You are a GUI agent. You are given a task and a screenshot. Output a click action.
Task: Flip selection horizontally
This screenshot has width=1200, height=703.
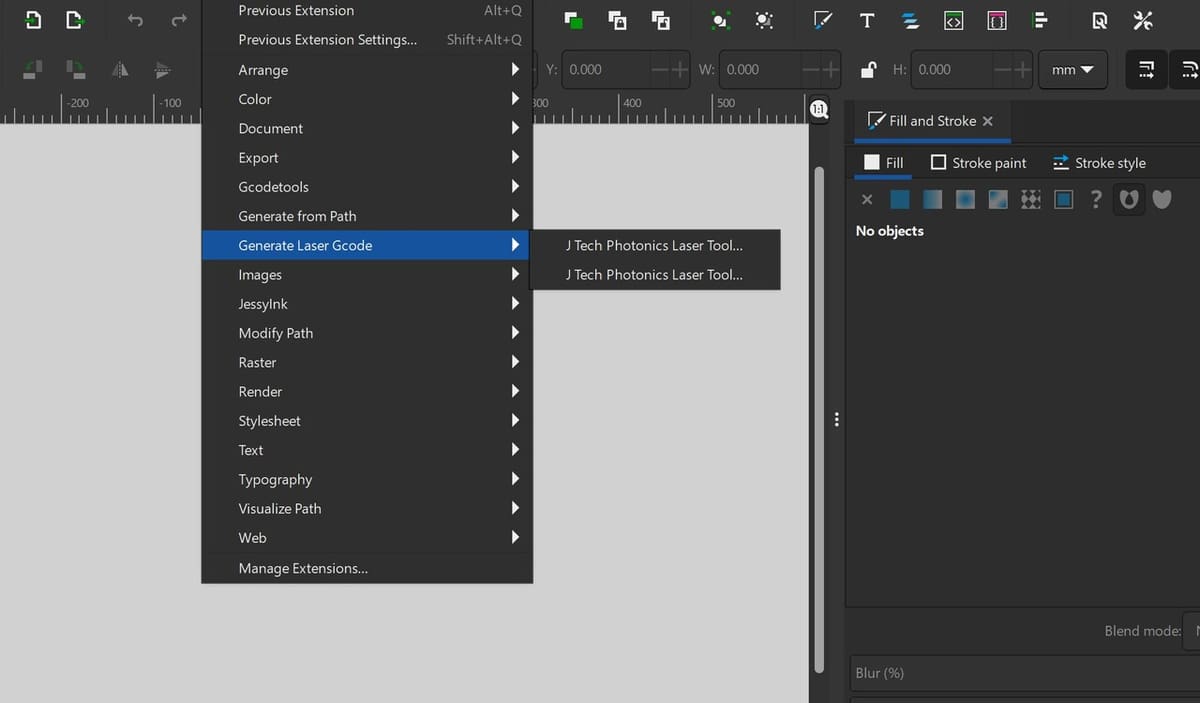coord(120,69)
